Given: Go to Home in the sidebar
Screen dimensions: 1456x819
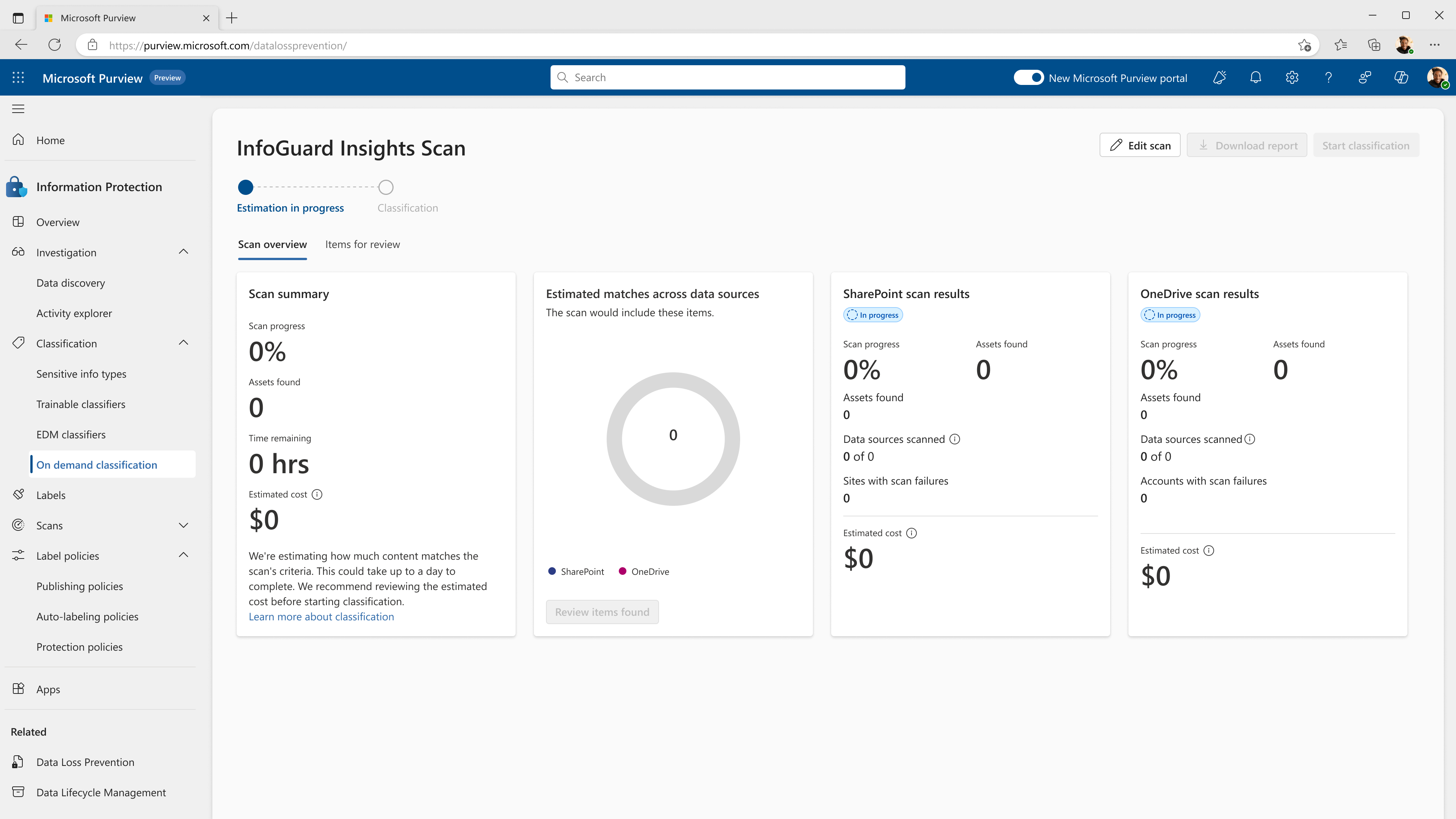Looking at the screenshot, I should (x=50, y=140).
